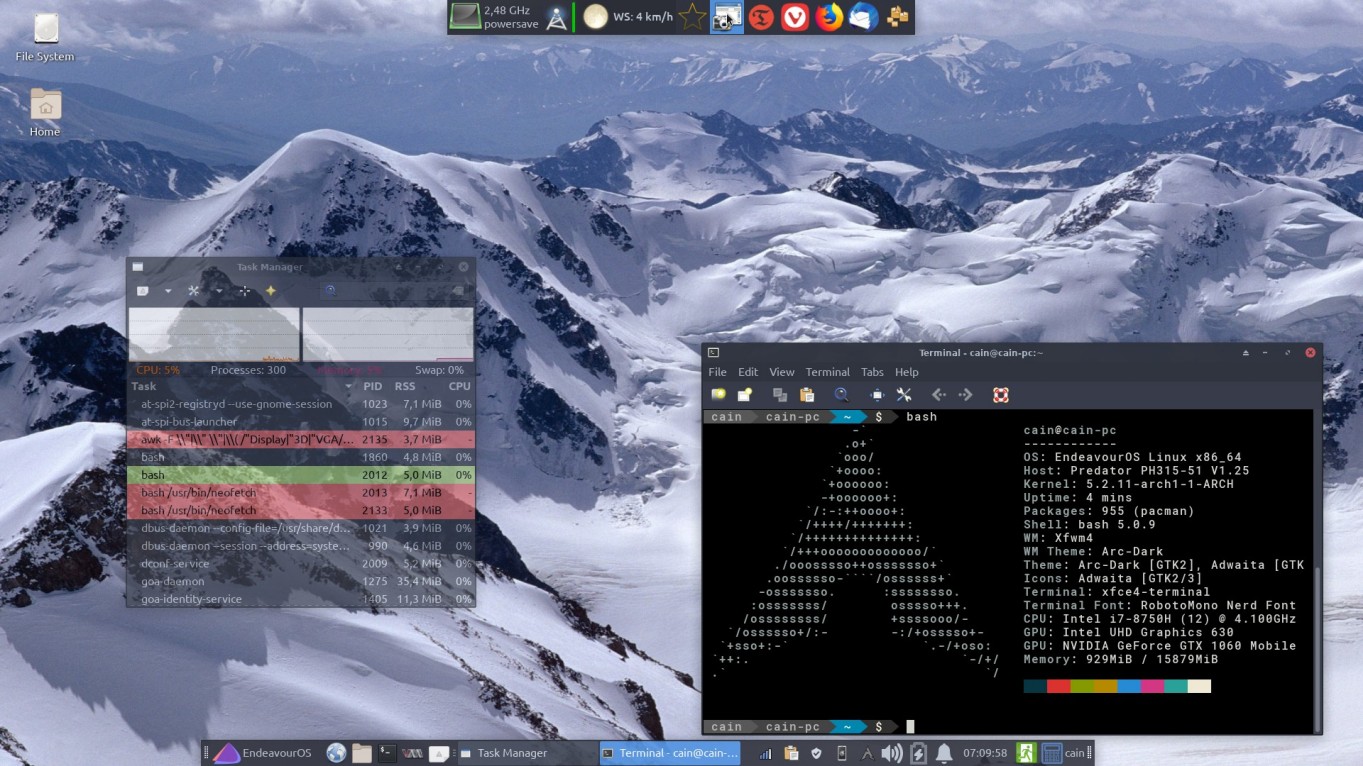1363x766 pixels.
Task: Open the File menu in Terminal
Action: pos(717,372)
